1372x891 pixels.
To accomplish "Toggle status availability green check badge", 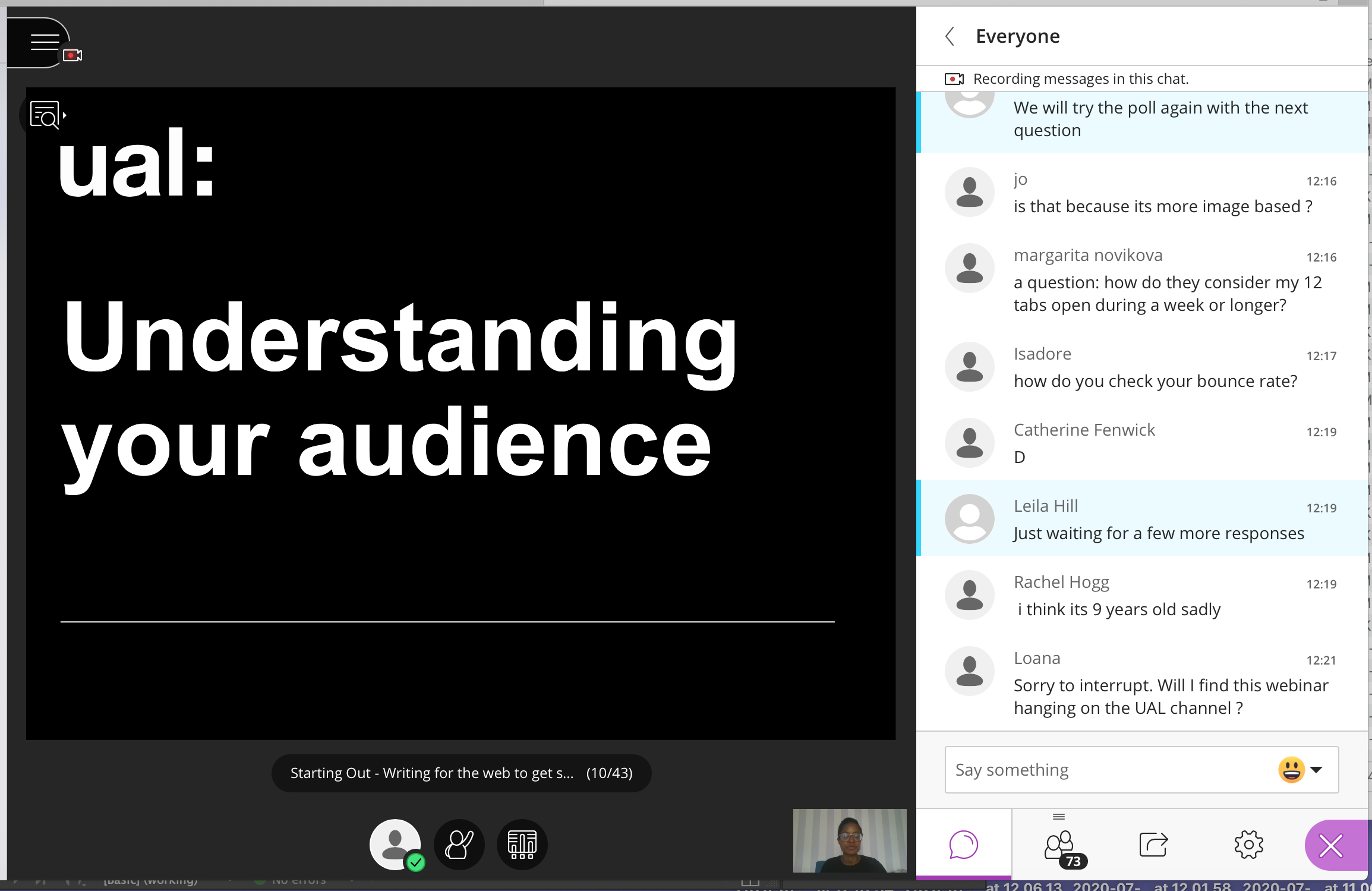I will [x=416, y=862].
